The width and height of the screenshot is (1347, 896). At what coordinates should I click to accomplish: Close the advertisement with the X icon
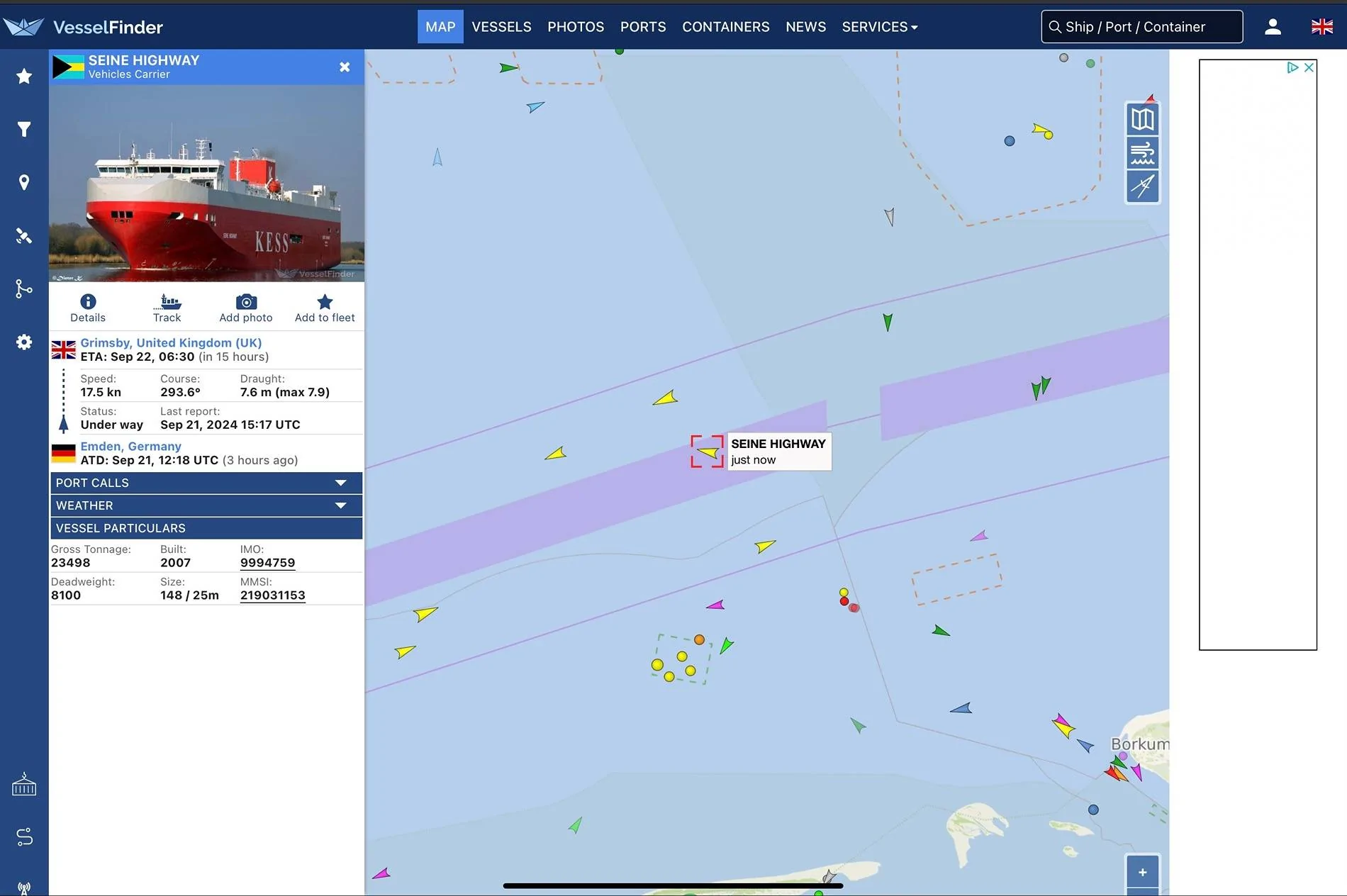[x=1309, y=67]
